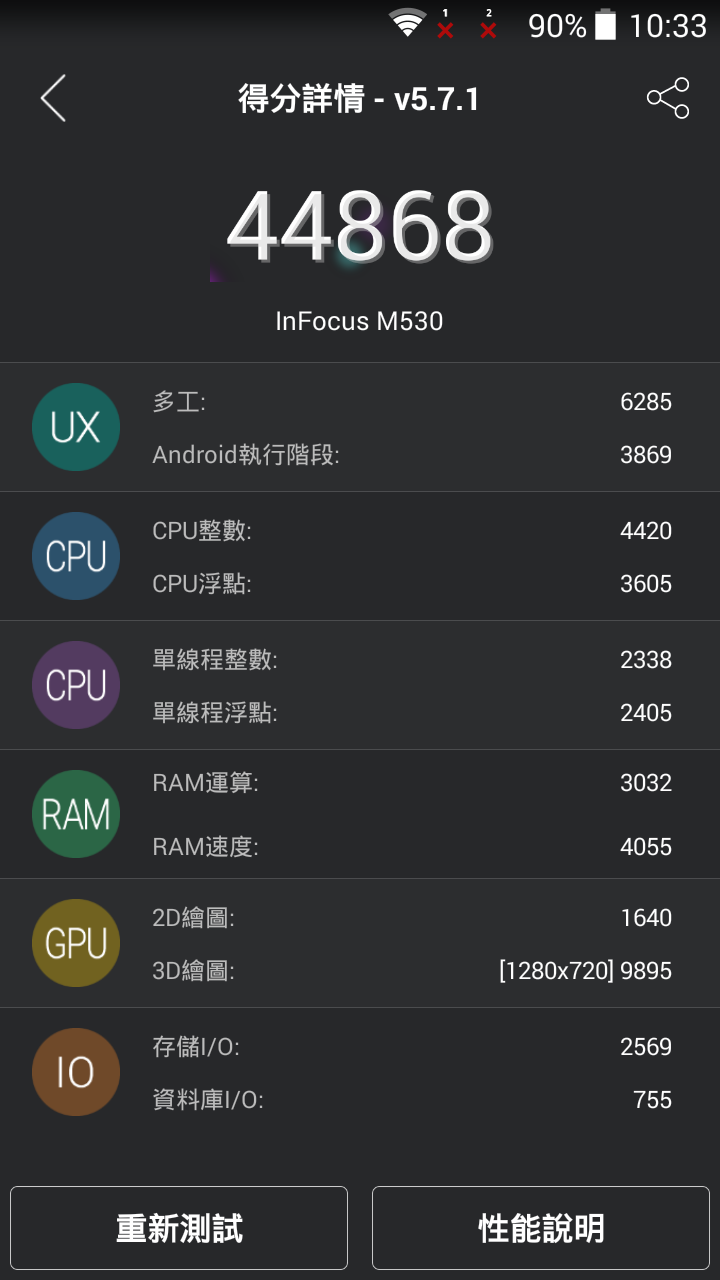Select the 多工 score row

[411, 402]
